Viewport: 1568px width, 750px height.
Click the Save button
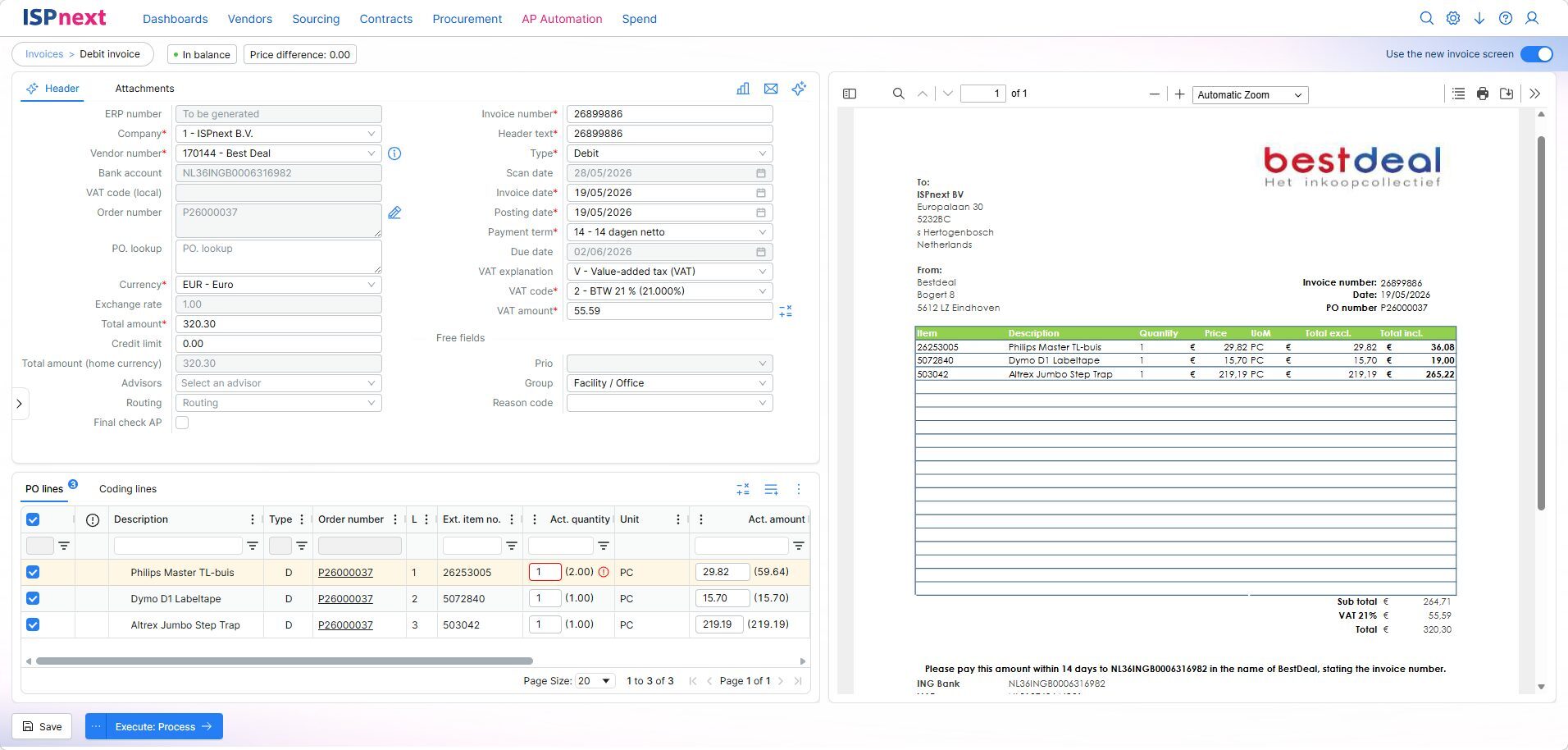[42, 726]
